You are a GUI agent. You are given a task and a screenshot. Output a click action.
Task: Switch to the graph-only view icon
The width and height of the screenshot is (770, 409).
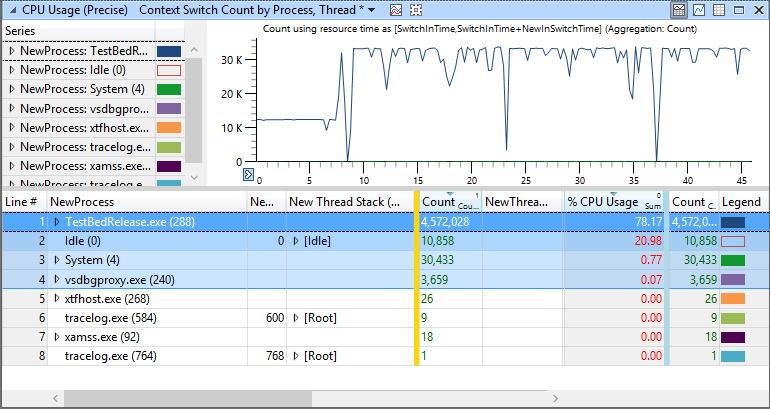[x=699, y=9]
